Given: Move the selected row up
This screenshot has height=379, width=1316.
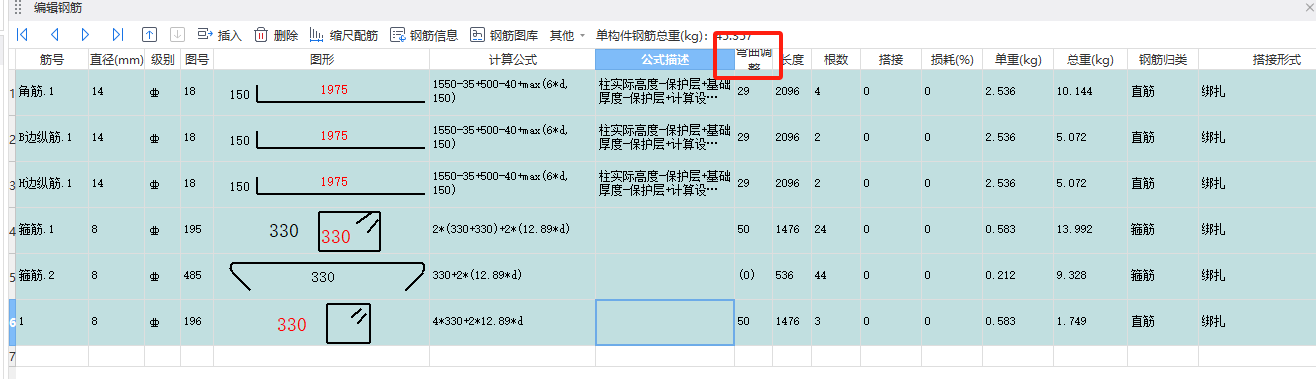Looking at the screenshot, I should coord(150,35).
